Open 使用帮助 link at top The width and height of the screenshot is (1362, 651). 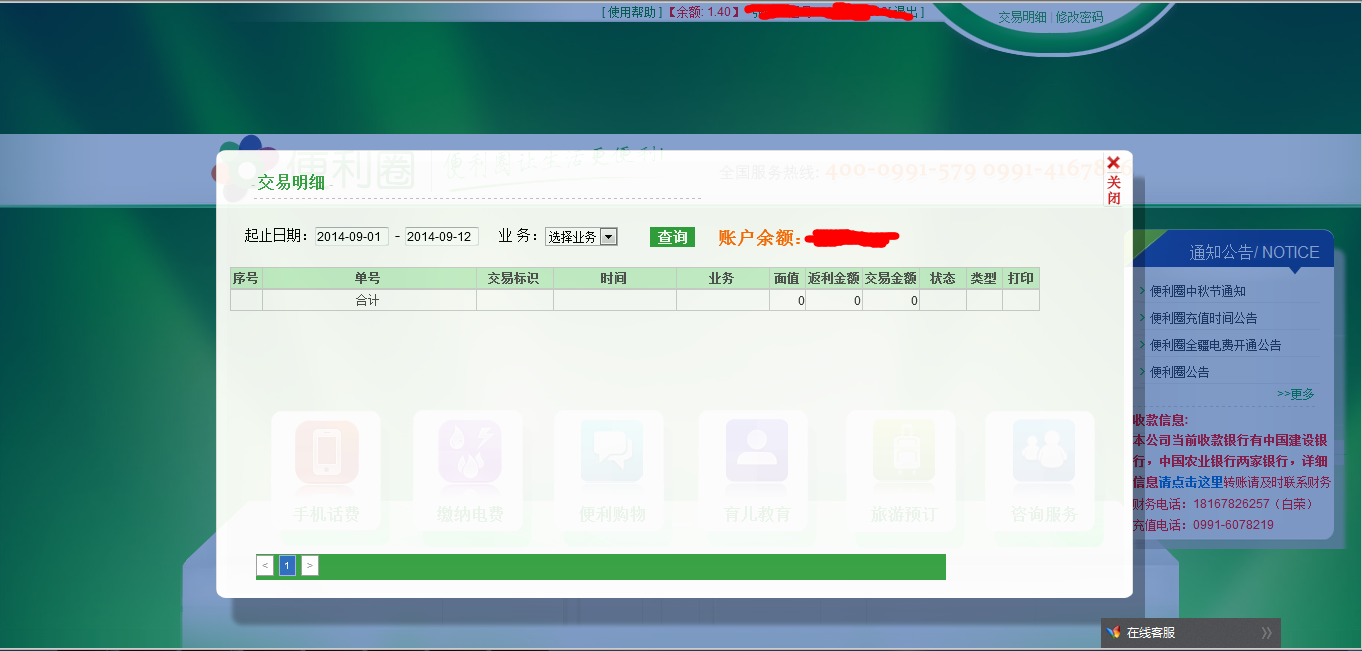click(x=632, y=12)
